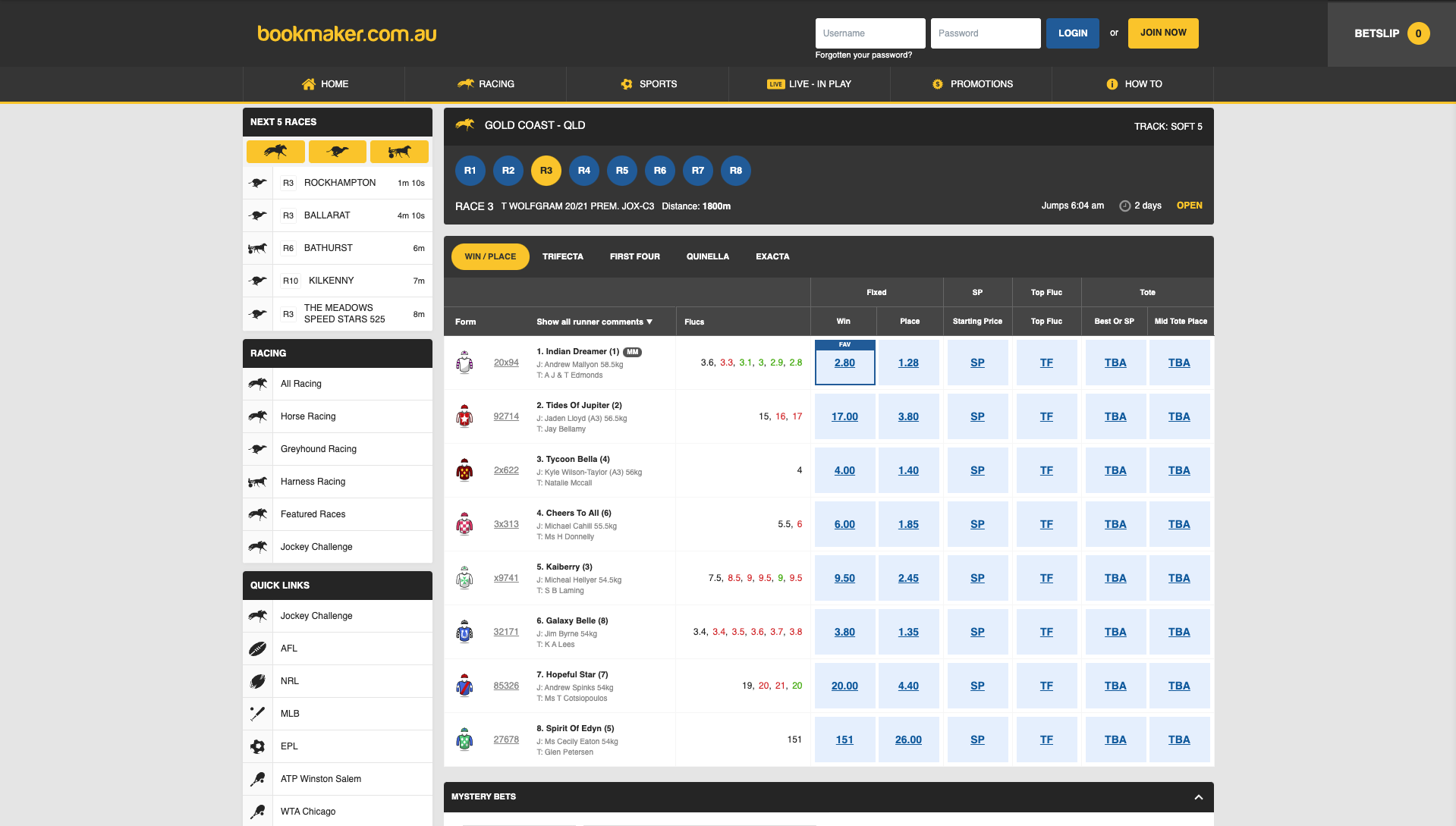
Task: Click Cheers To All jockey silk icon
Action: 464,524
